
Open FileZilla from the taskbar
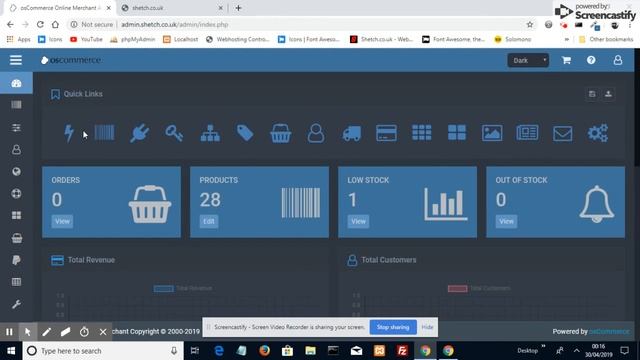coord(402,351)
